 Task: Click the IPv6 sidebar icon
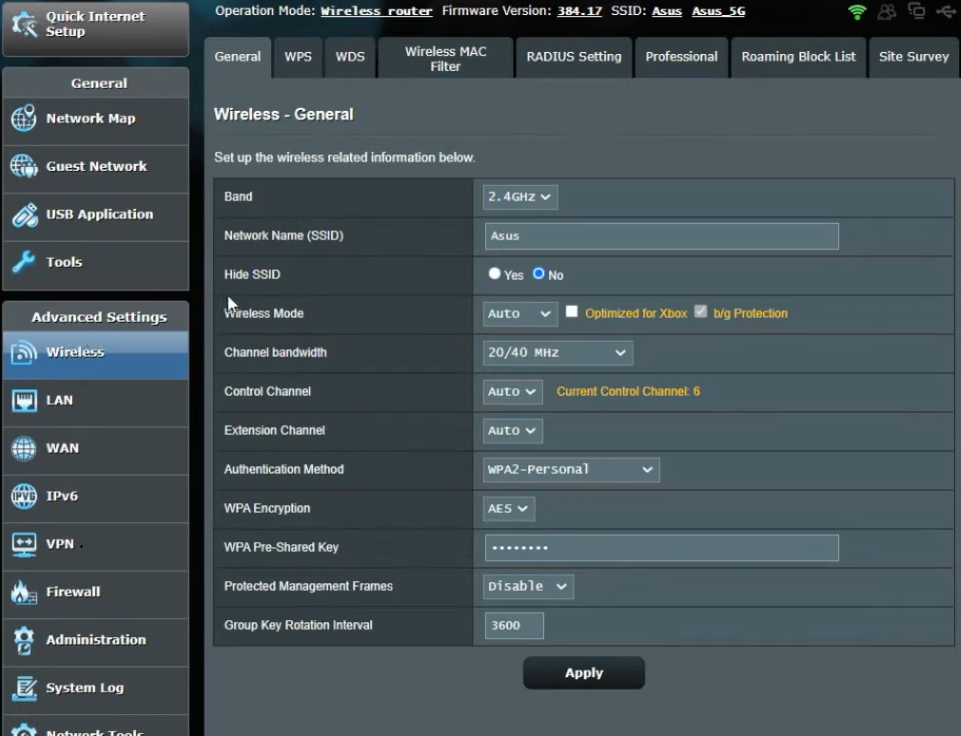pyautogui.click(x=24, y=497)
